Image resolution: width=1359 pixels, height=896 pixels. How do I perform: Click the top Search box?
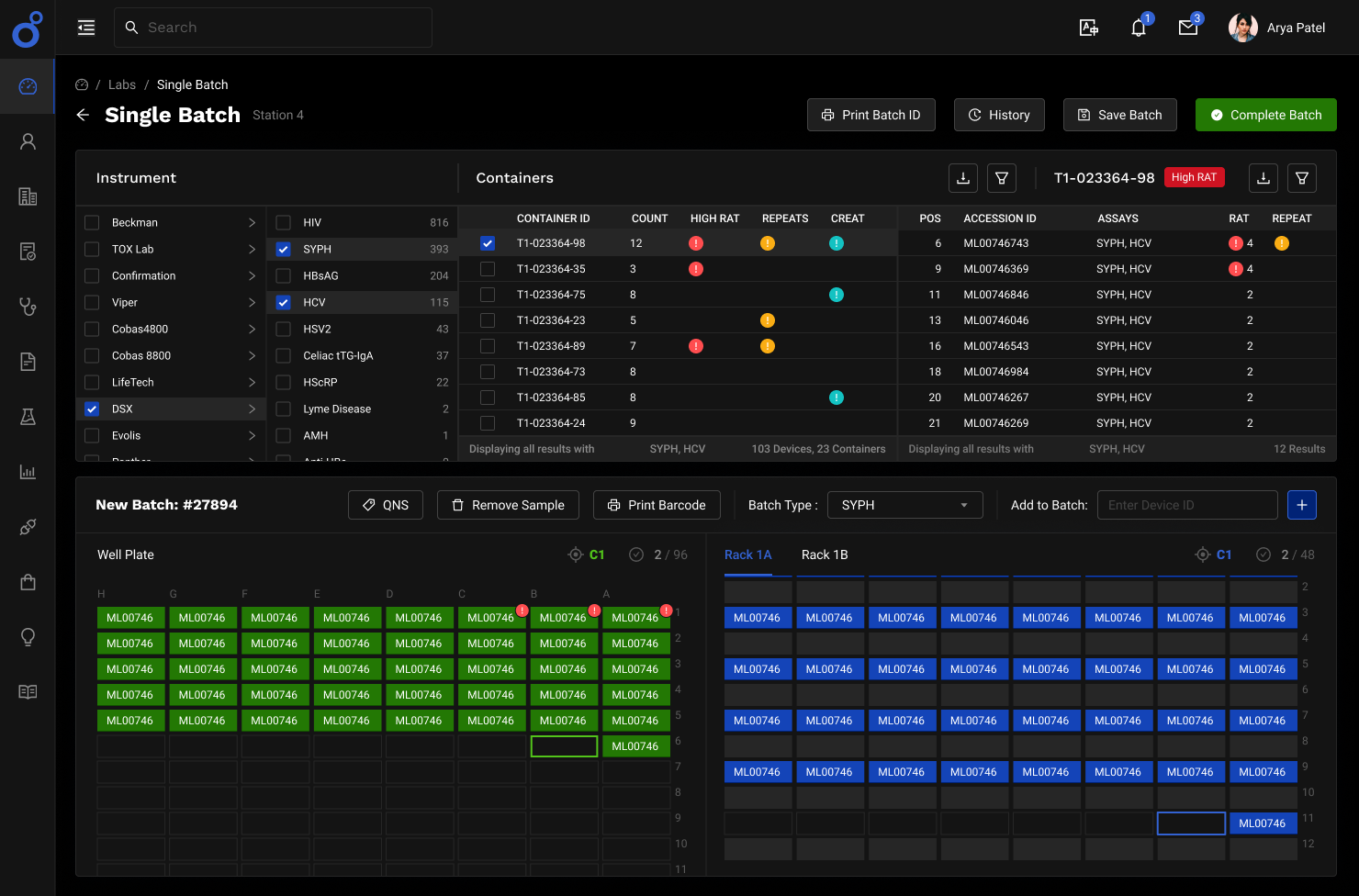(x=273, y=28)
